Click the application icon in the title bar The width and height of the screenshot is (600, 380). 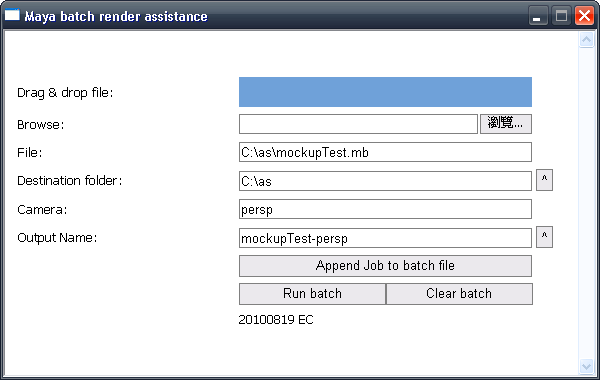[12, 15]
